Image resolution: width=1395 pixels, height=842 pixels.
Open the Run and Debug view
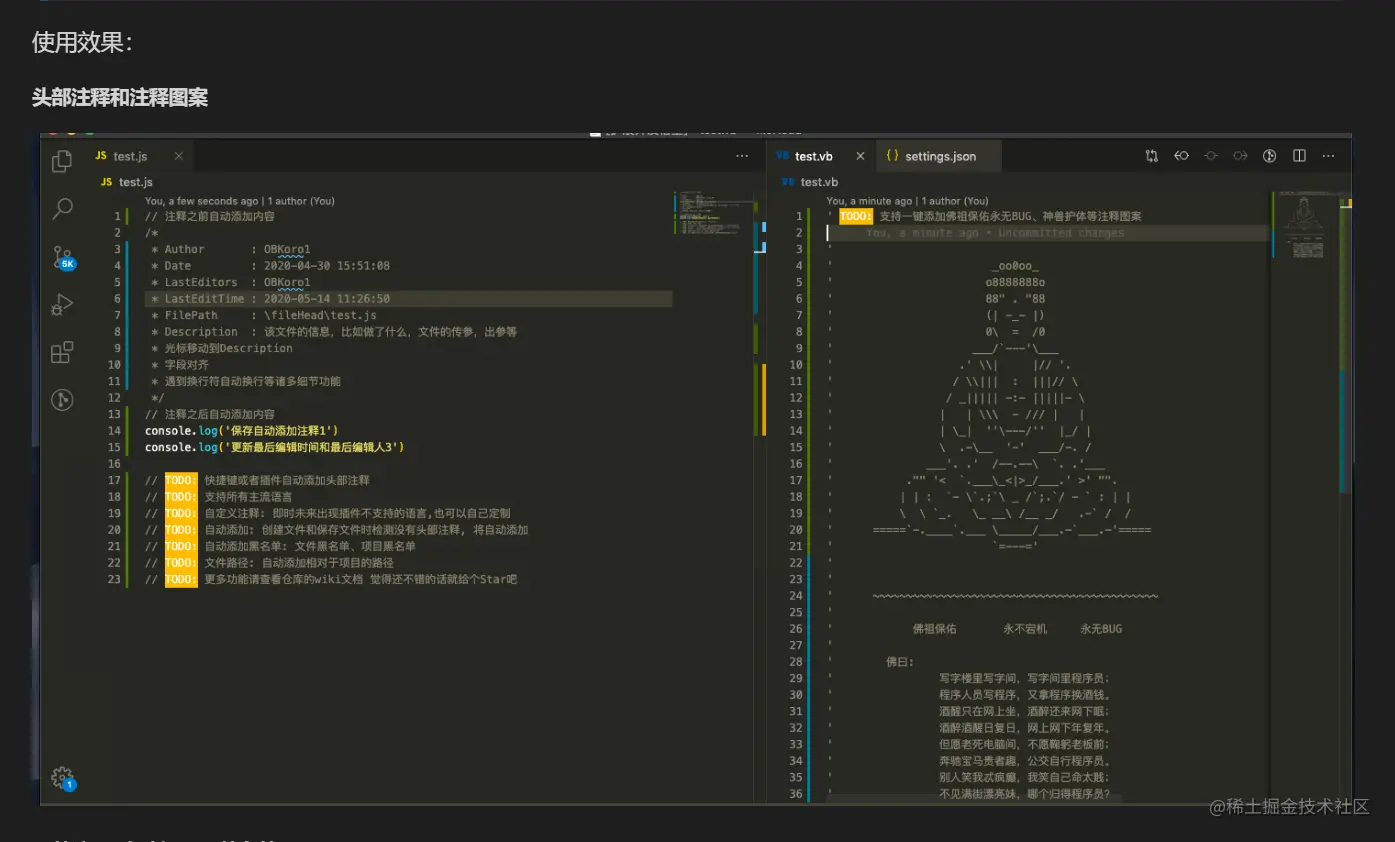click(x=62, y=304)
